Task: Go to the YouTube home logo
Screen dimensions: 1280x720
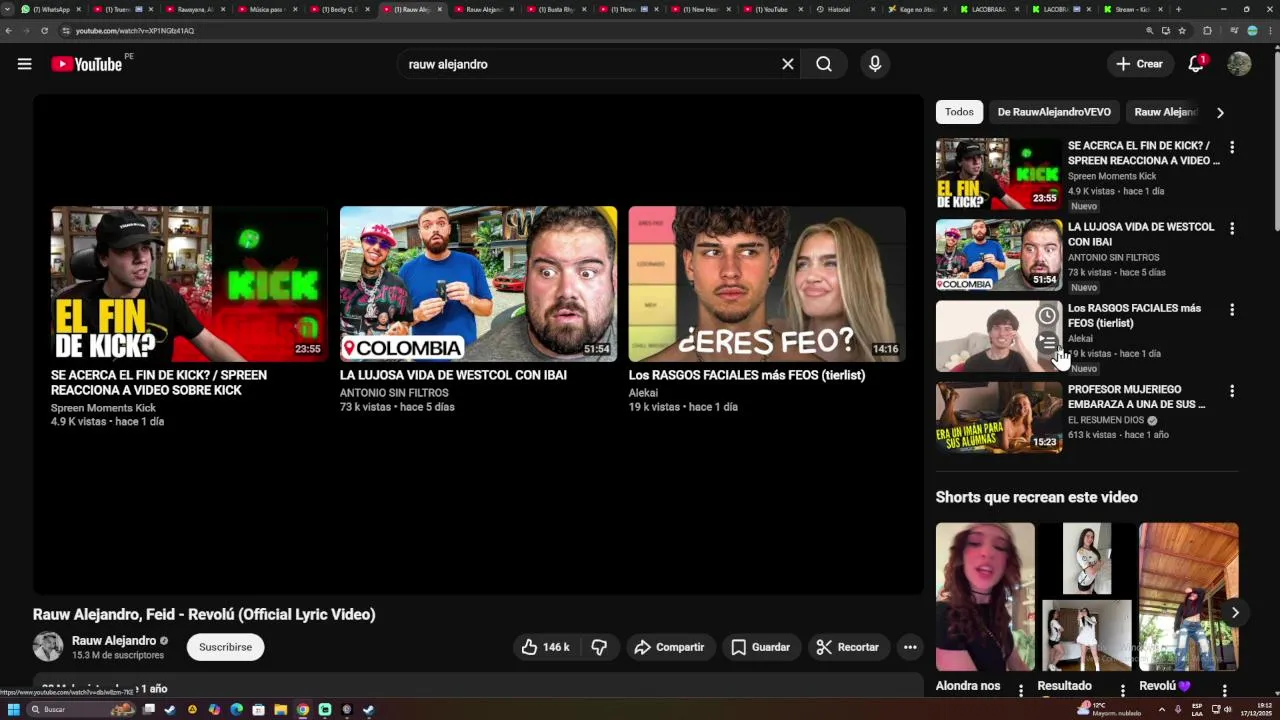Action: click(x=87, y=64)
